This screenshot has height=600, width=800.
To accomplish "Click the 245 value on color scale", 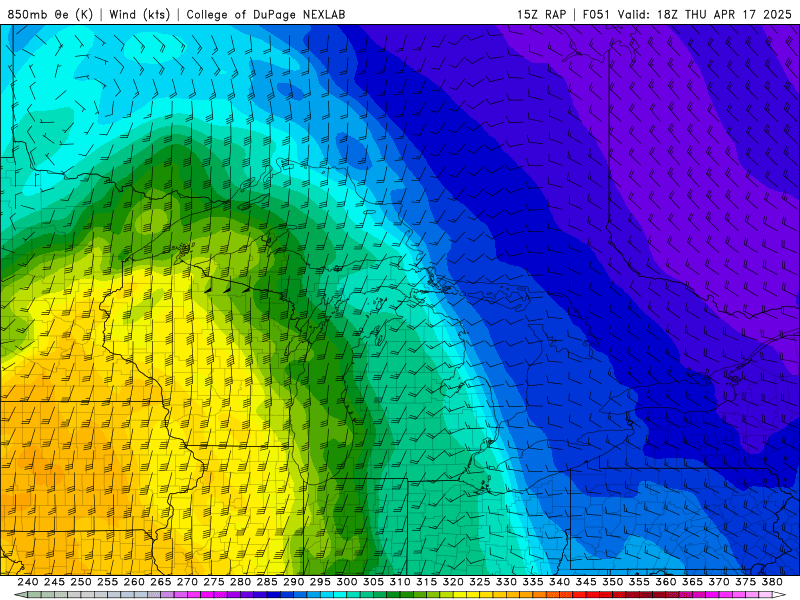I will (x=54, y=582).
